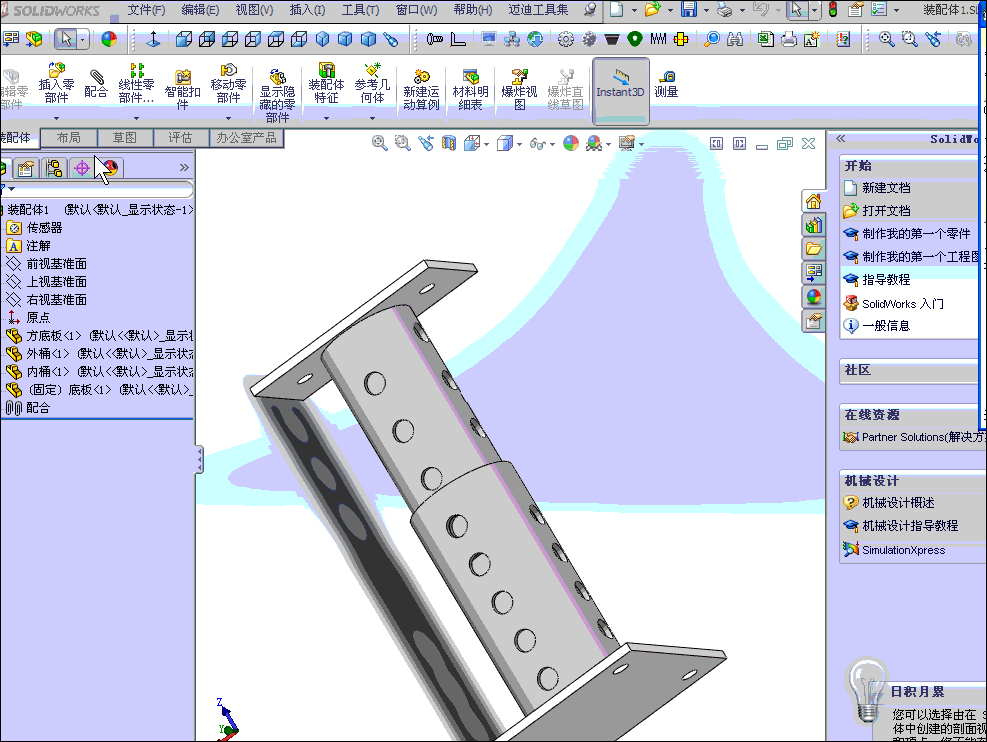This screenshot has height=742, width=987.
Task: Switch to the 办公室产品 tab
Action: click(246, 138)
